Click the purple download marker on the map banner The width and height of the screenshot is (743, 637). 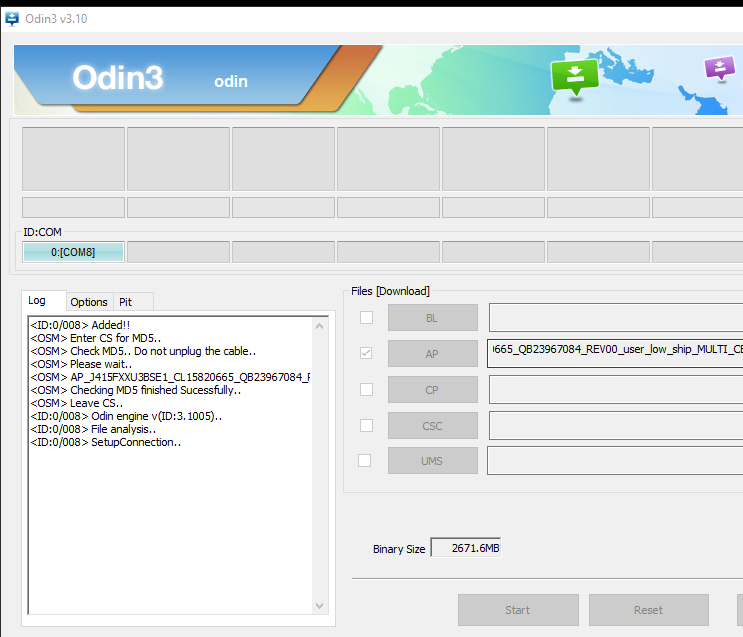pos(720,69)
